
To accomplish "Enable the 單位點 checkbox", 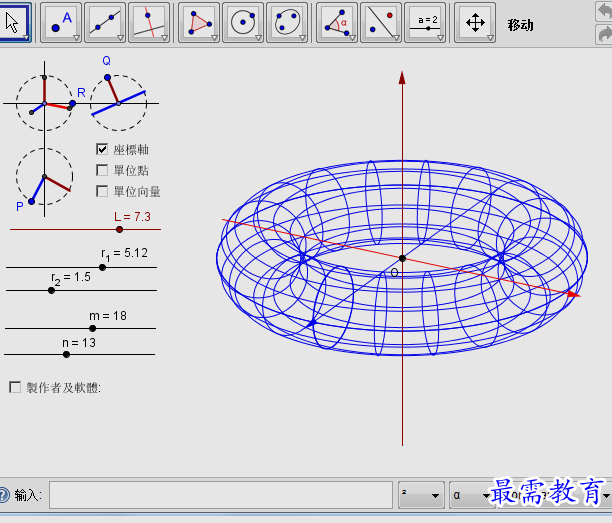I will pos(102,170).
